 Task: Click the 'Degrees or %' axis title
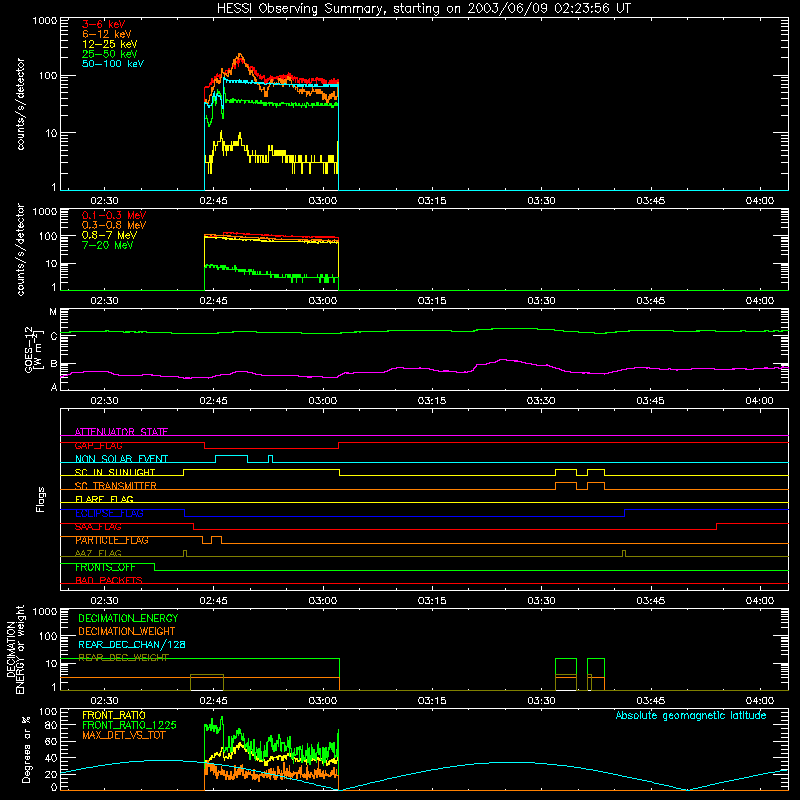(x=26, y=750)
